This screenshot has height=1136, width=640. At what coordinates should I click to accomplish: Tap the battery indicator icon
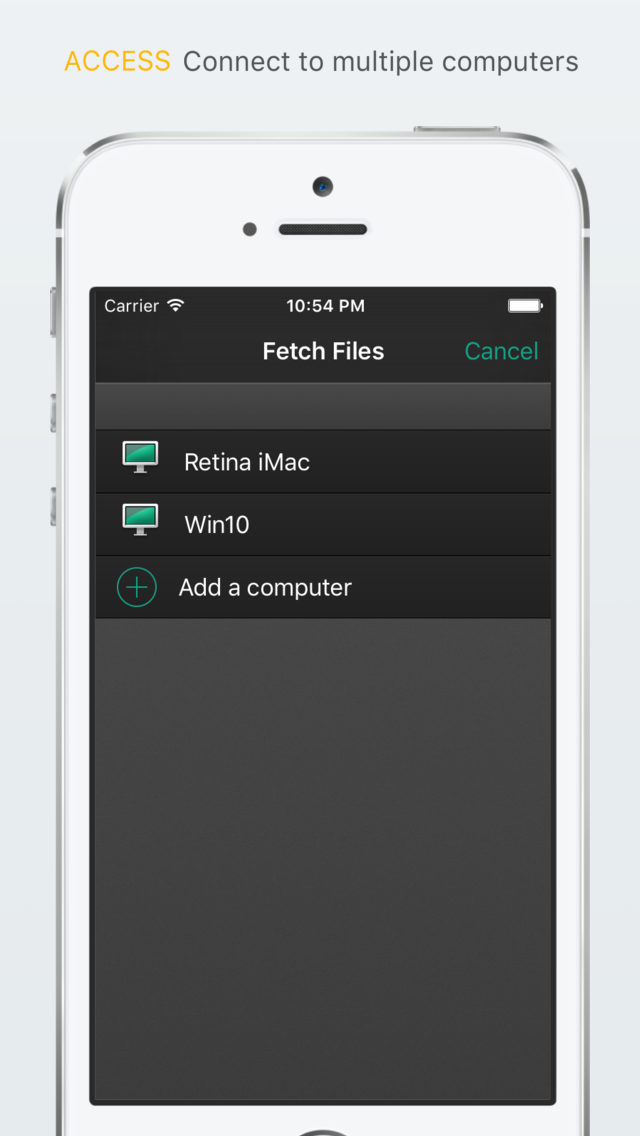(x=525, y=306)
